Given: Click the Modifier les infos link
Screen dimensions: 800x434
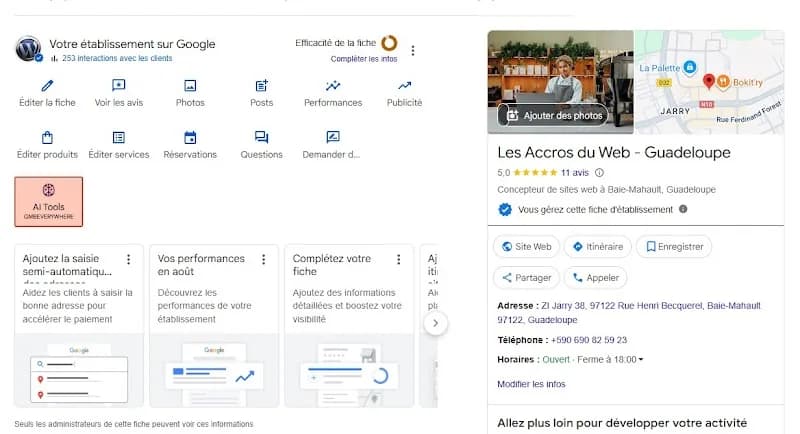Looking at the screenshot, I should 531,384.
